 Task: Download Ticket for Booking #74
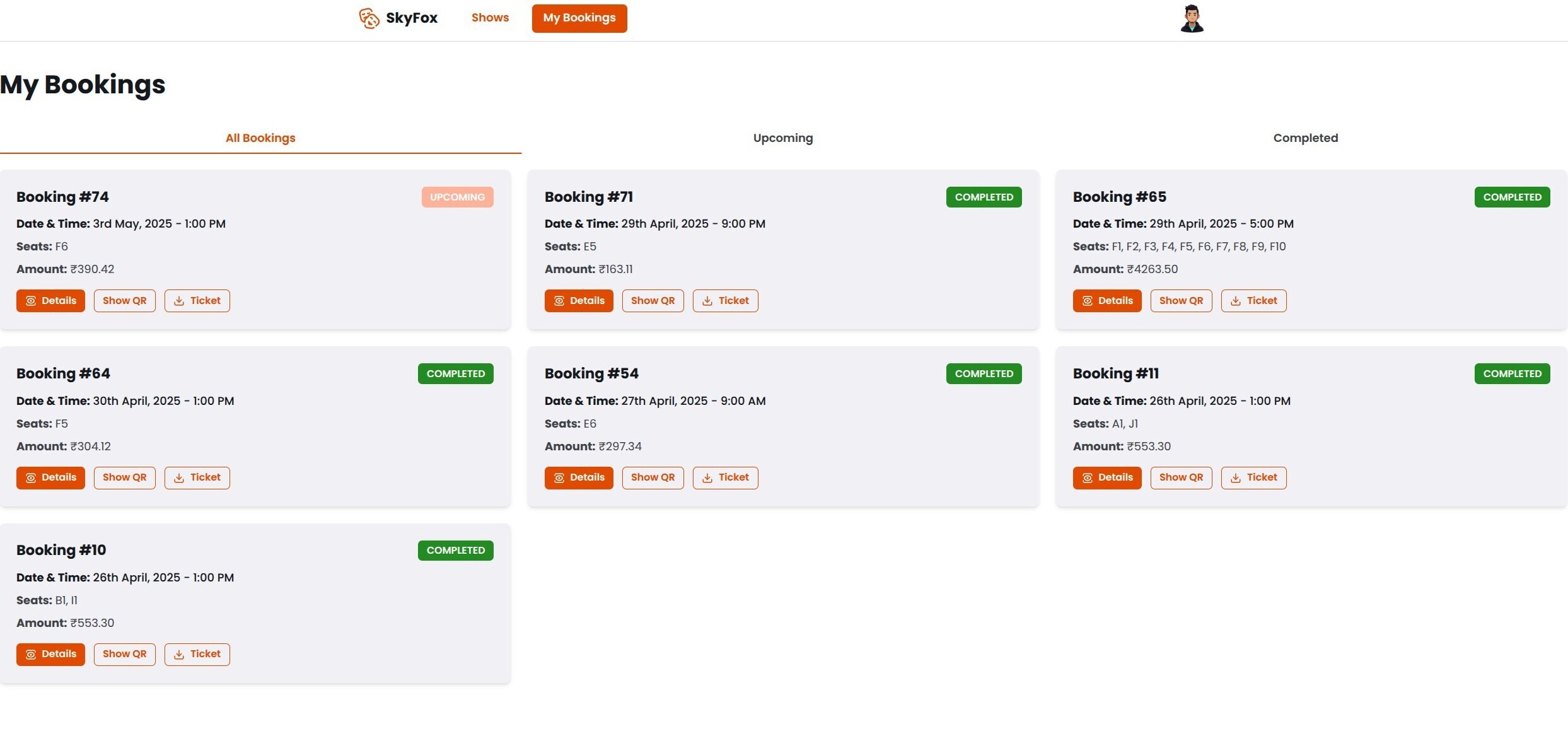point(197,301)
